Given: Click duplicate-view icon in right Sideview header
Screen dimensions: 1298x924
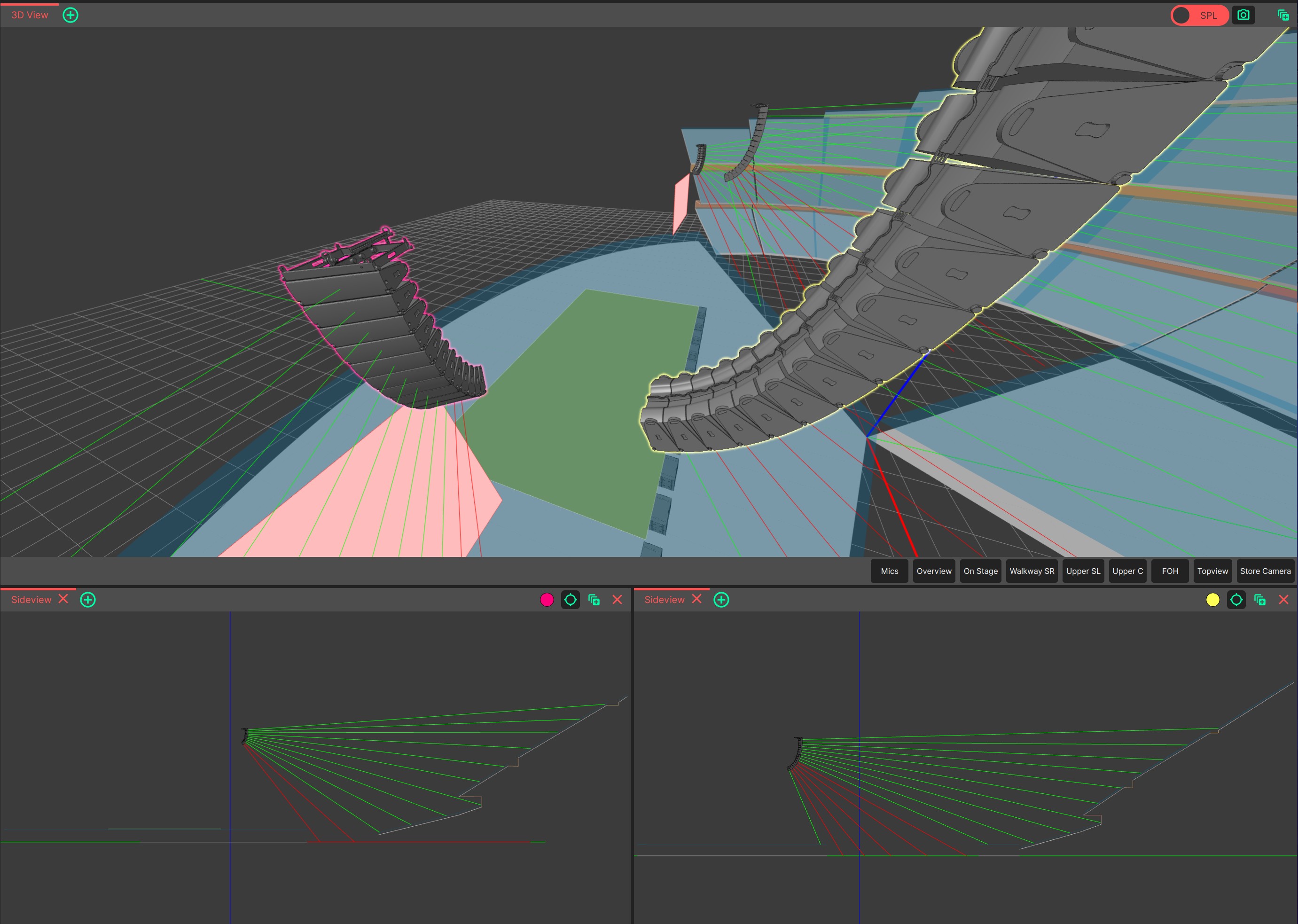Looking at the screenshot, I should [1259, 600].
